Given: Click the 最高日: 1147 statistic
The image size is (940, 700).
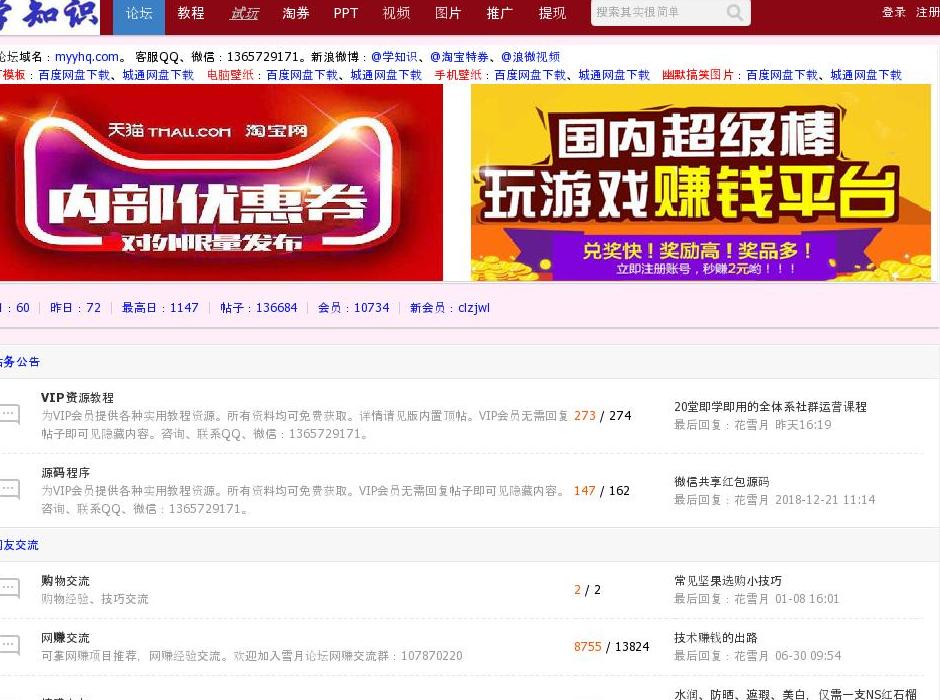Looking at the screenshot, I should click(160, 307).
